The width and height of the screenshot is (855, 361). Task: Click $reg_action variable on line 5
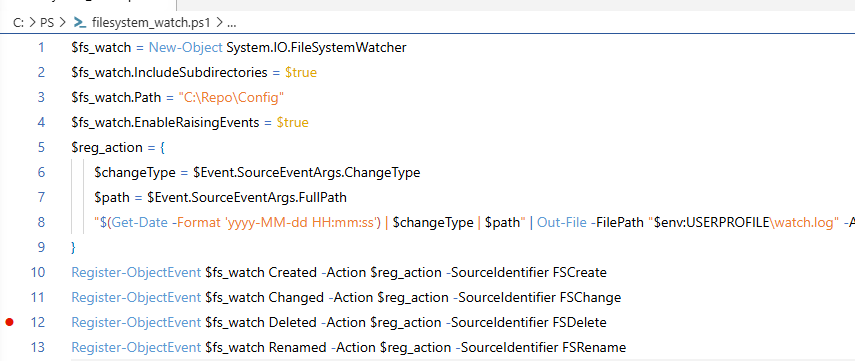tap(106, 148)
